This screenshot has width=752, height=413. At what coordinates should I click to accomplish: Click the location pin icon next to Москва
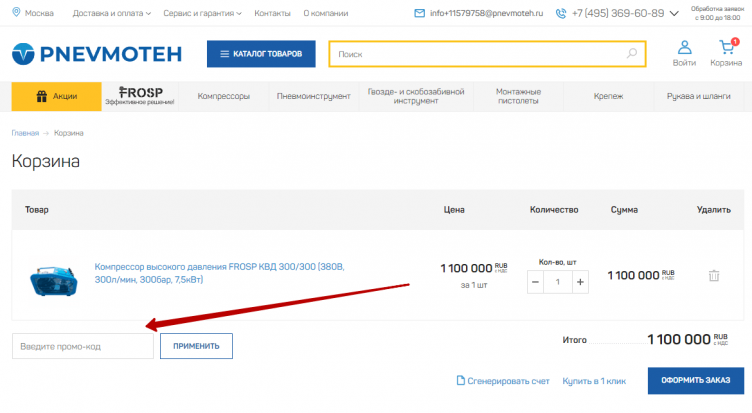[16, 12]
